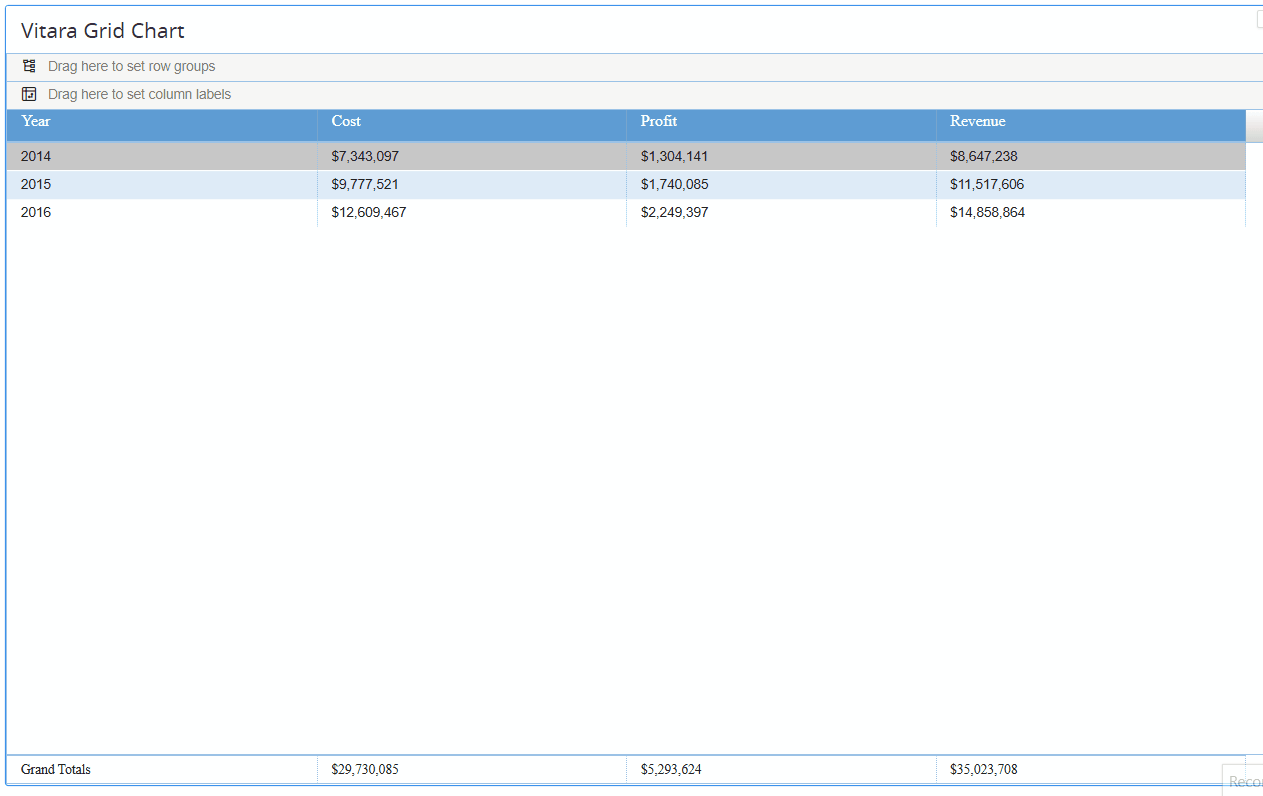Select the 2016 year cell
The height and width of the screenshot is (796, 1263).
pyautogui.click(x=36, y=212)
